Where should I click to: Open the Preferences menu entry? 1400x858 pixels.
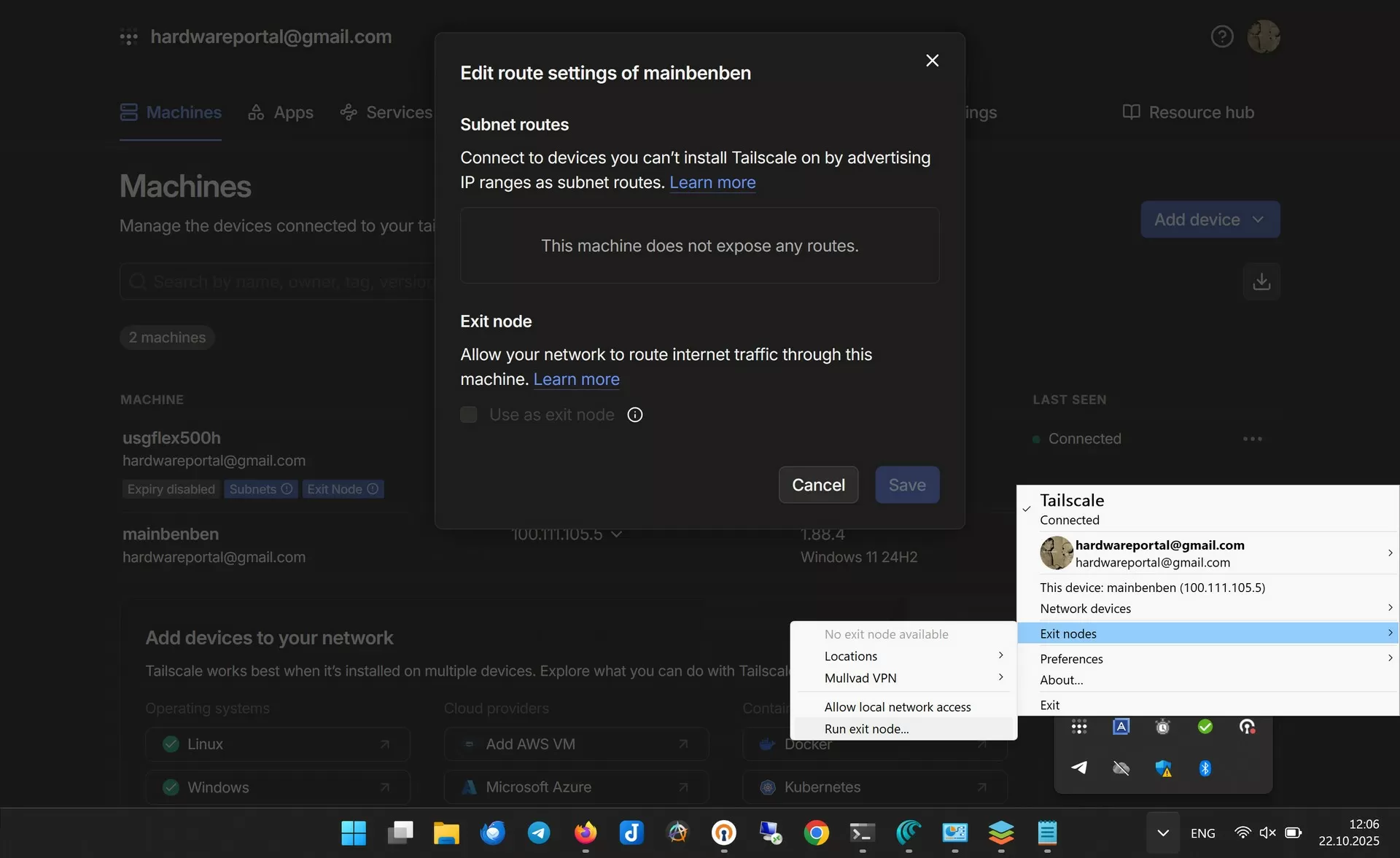click(x=1071, y=659)
